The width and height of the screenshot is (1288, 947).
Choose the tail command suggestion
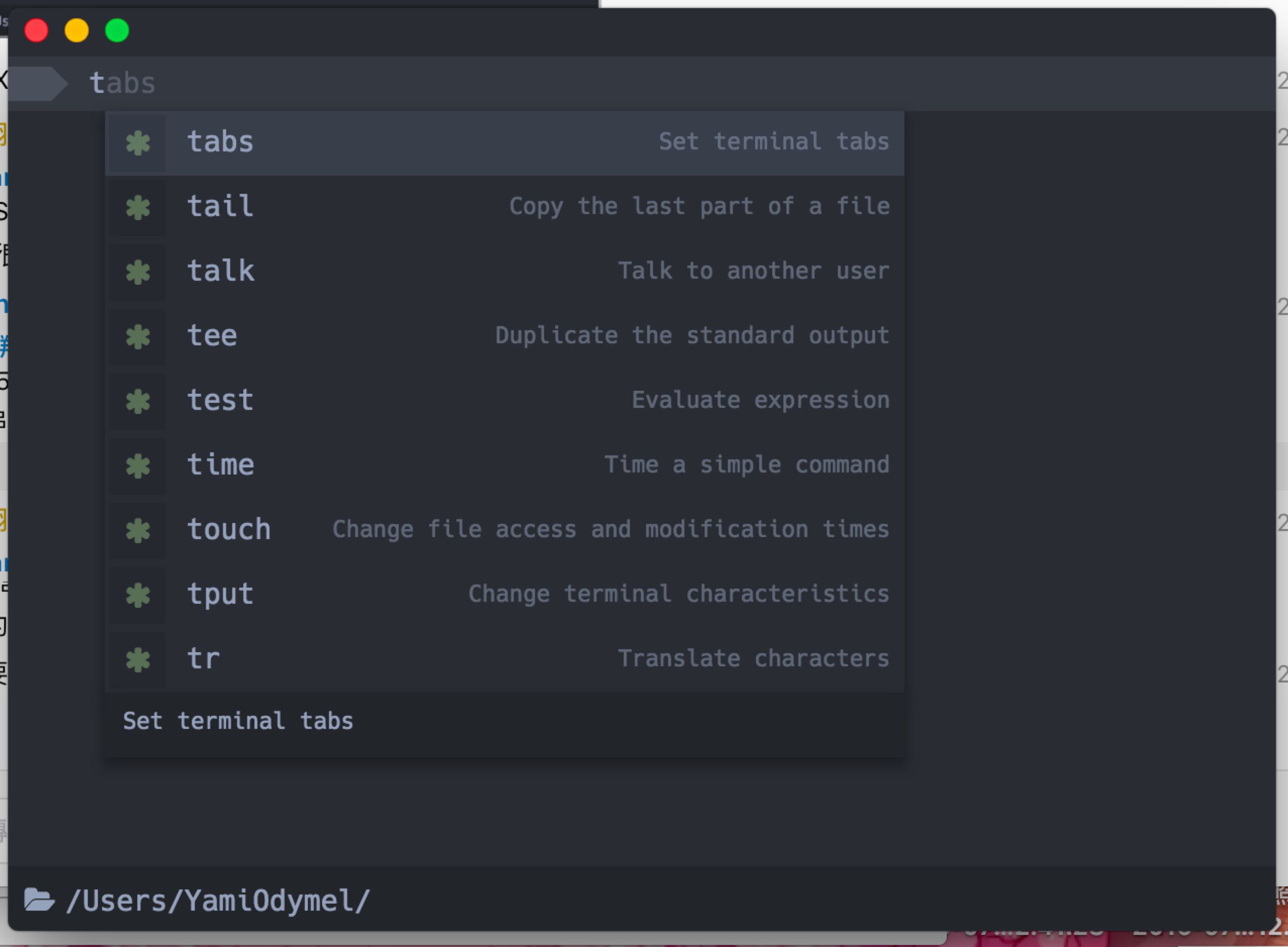tap(220, 206)
